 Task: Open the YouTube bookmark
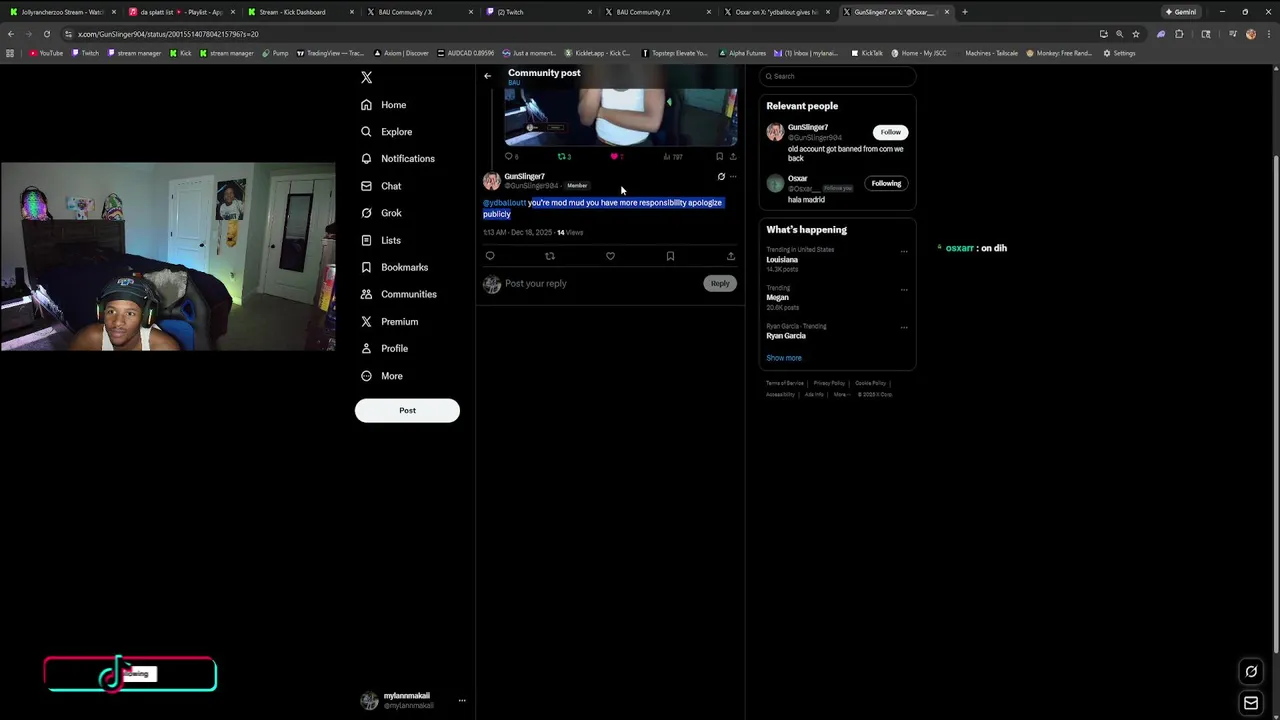[46, 53]
